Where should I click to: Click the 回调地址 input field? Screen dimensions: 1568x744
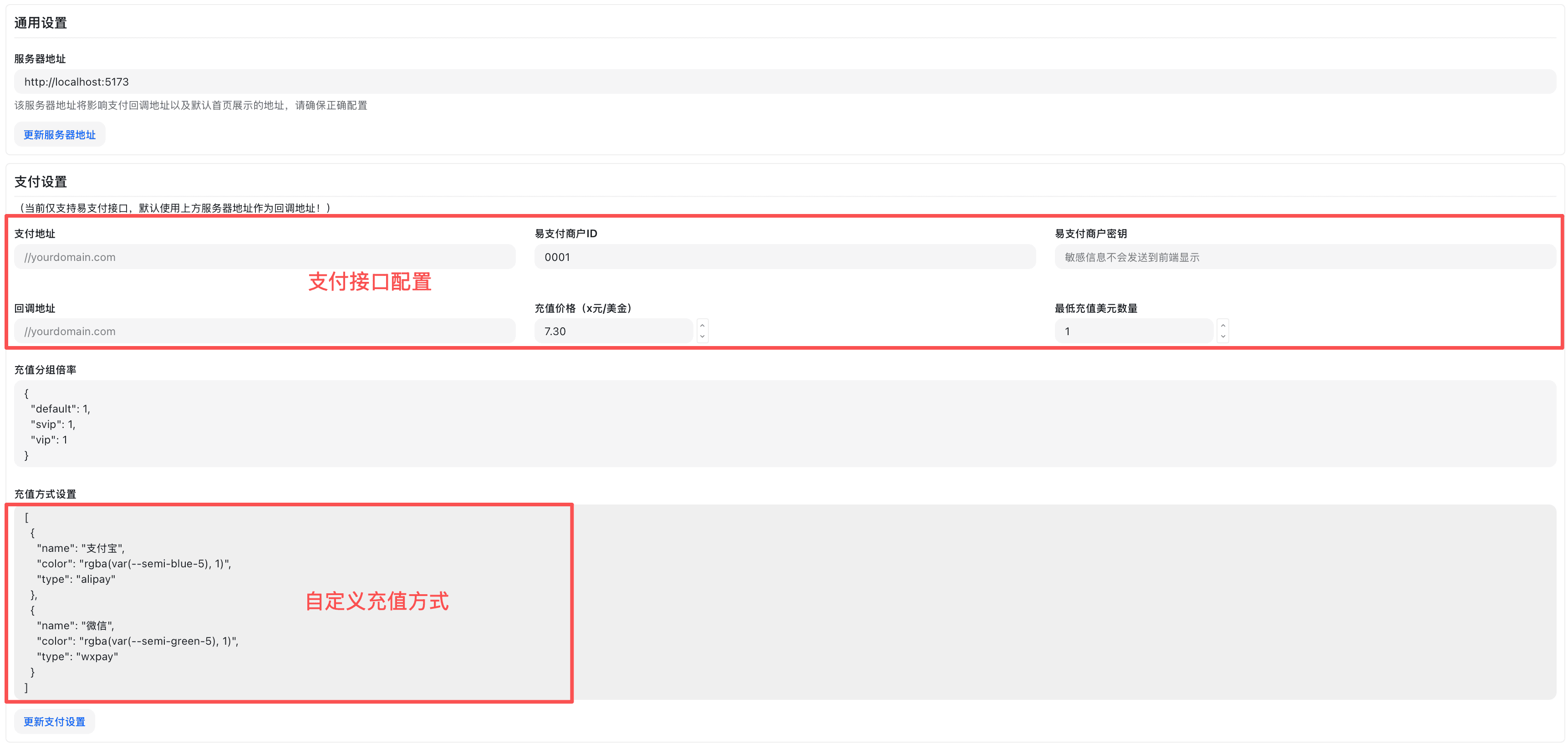pos(265,331)
